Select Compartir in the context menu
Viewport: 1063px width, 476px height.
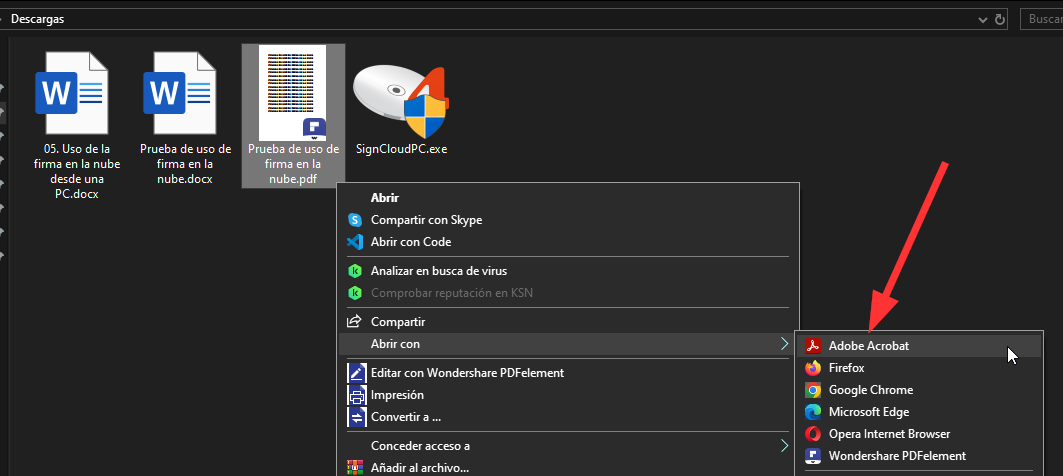point(398,322)
